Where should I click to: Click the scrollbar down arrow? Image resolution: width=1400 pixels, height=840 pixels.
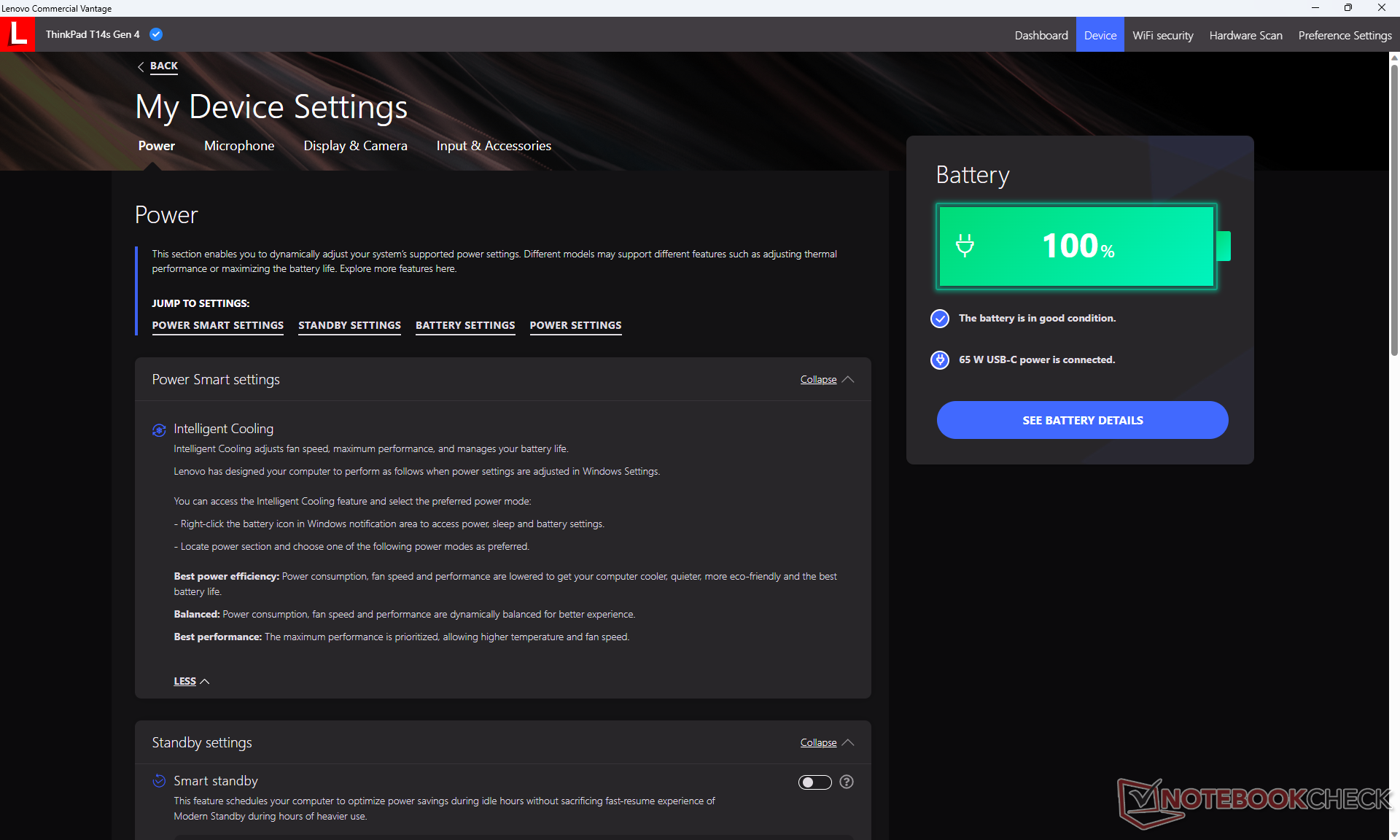[1393, 834]
